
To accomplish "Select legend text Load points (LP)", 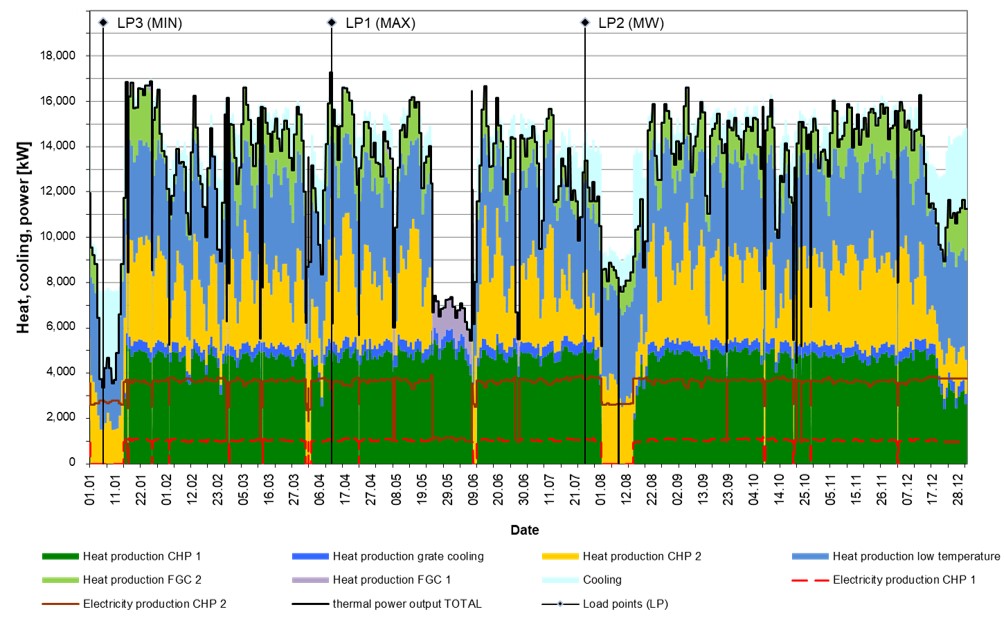I will (626, 604).
